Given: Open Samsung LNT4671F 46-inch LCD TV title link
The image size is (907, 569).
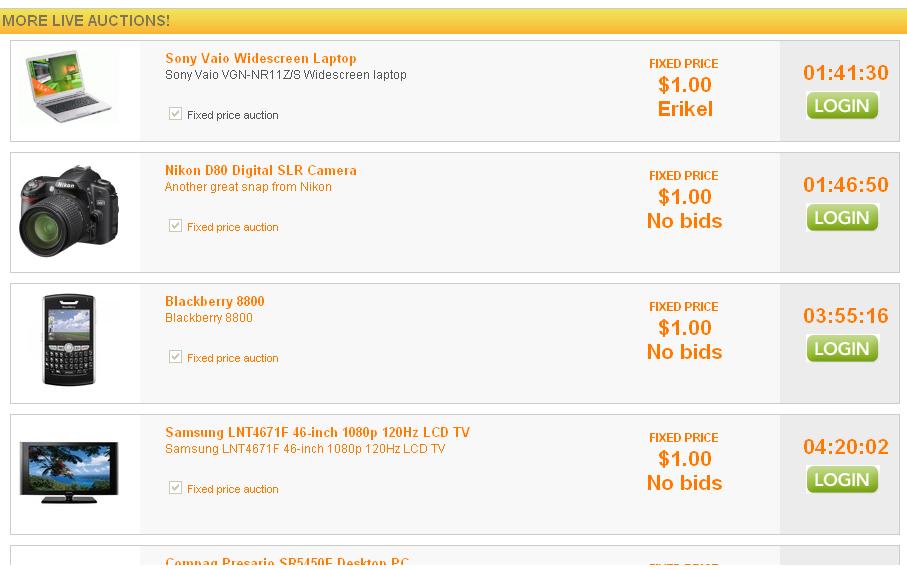Looking at the screenshot, I should coord(317,433).
